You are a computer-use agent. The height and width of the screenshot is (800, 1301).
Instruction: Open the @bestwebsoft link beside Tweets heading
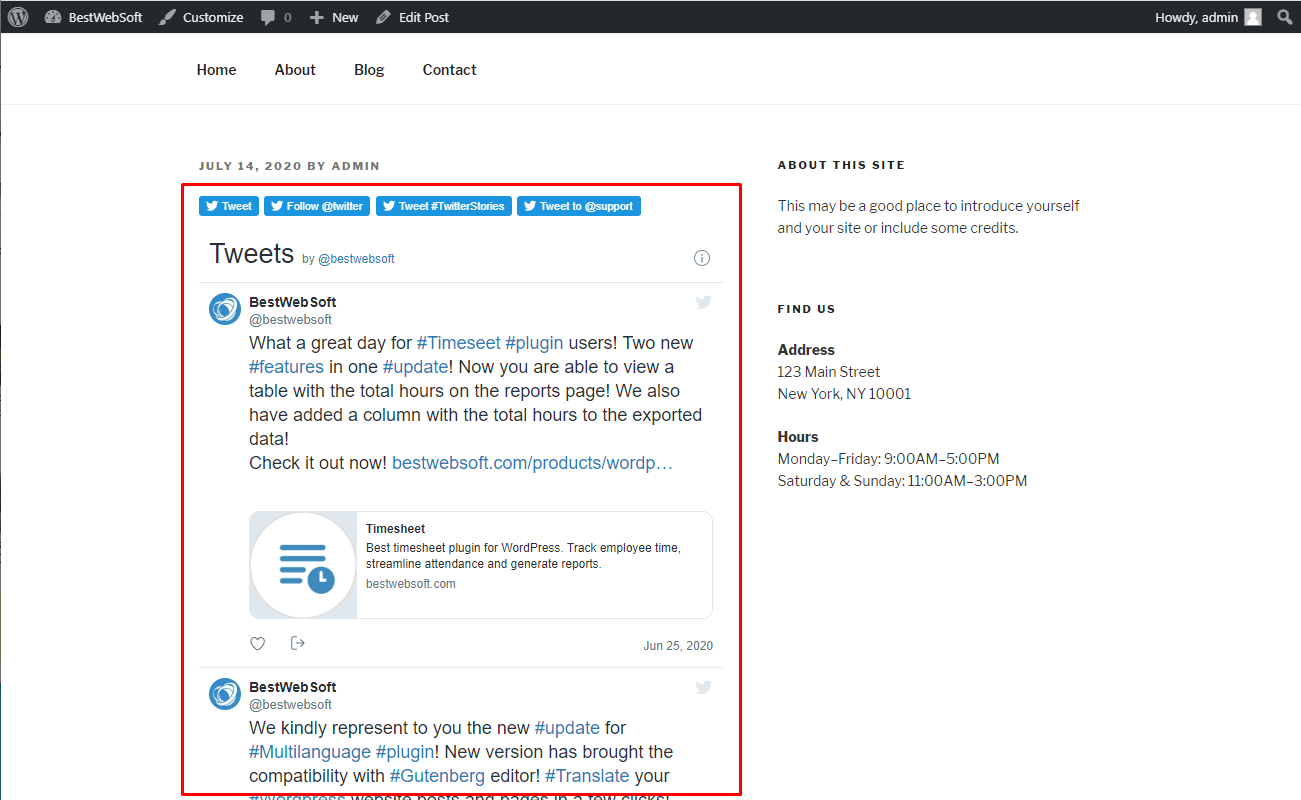coord(356,259)
